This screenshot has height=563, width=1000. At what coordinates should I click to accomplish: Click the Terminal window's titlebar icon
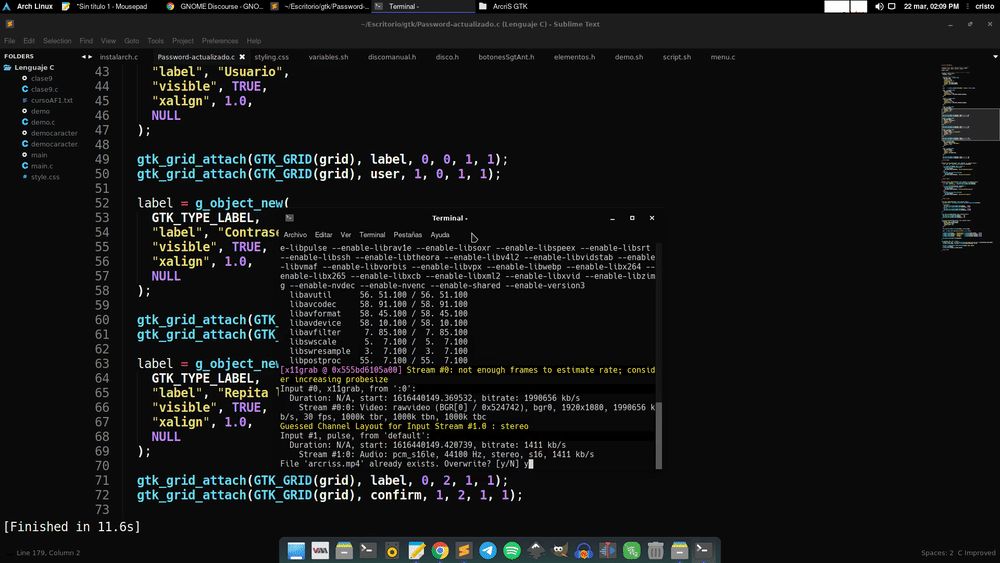(290, 218)
